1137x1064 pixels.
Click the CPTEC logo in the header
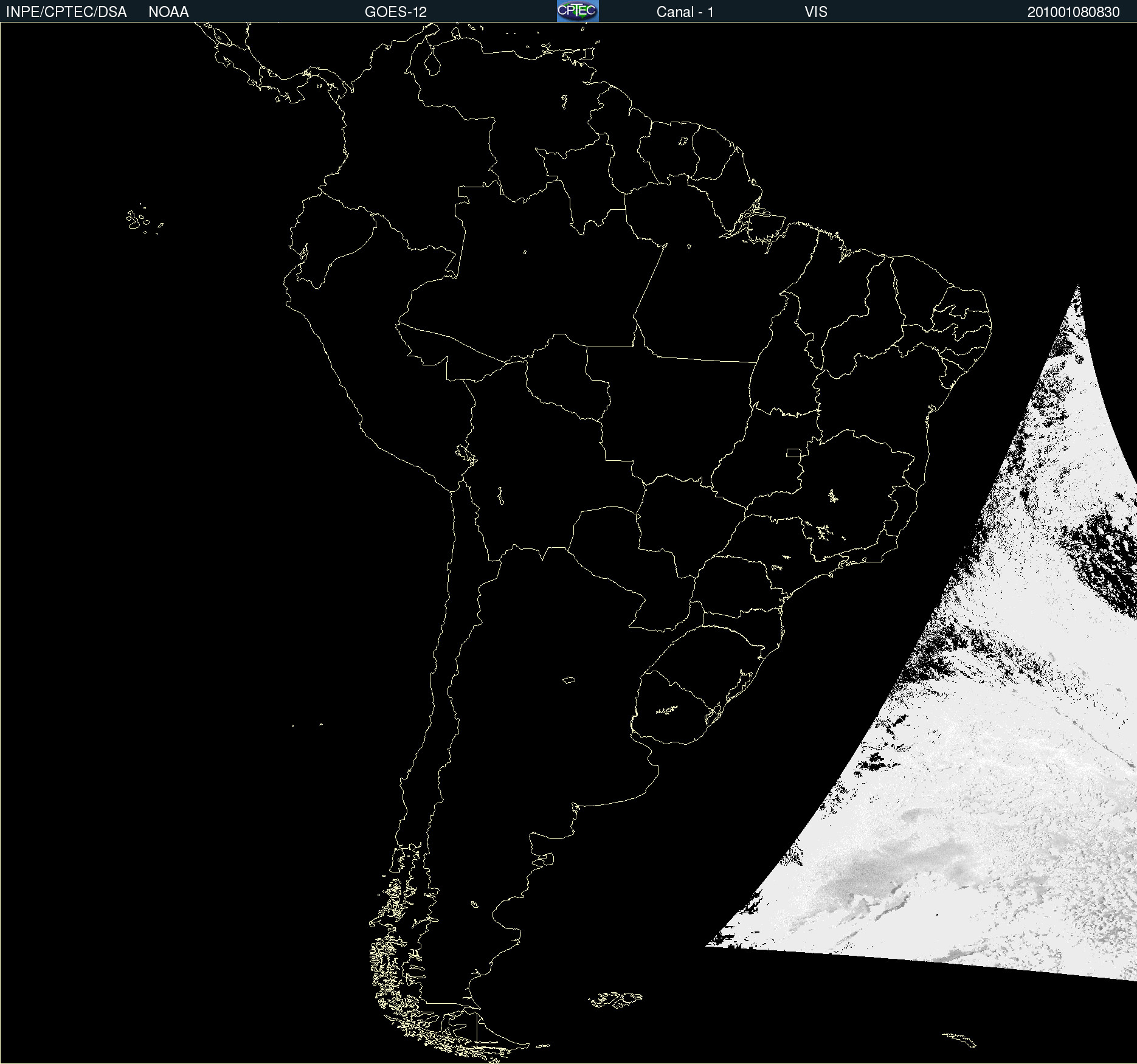[x=578, y=11]
